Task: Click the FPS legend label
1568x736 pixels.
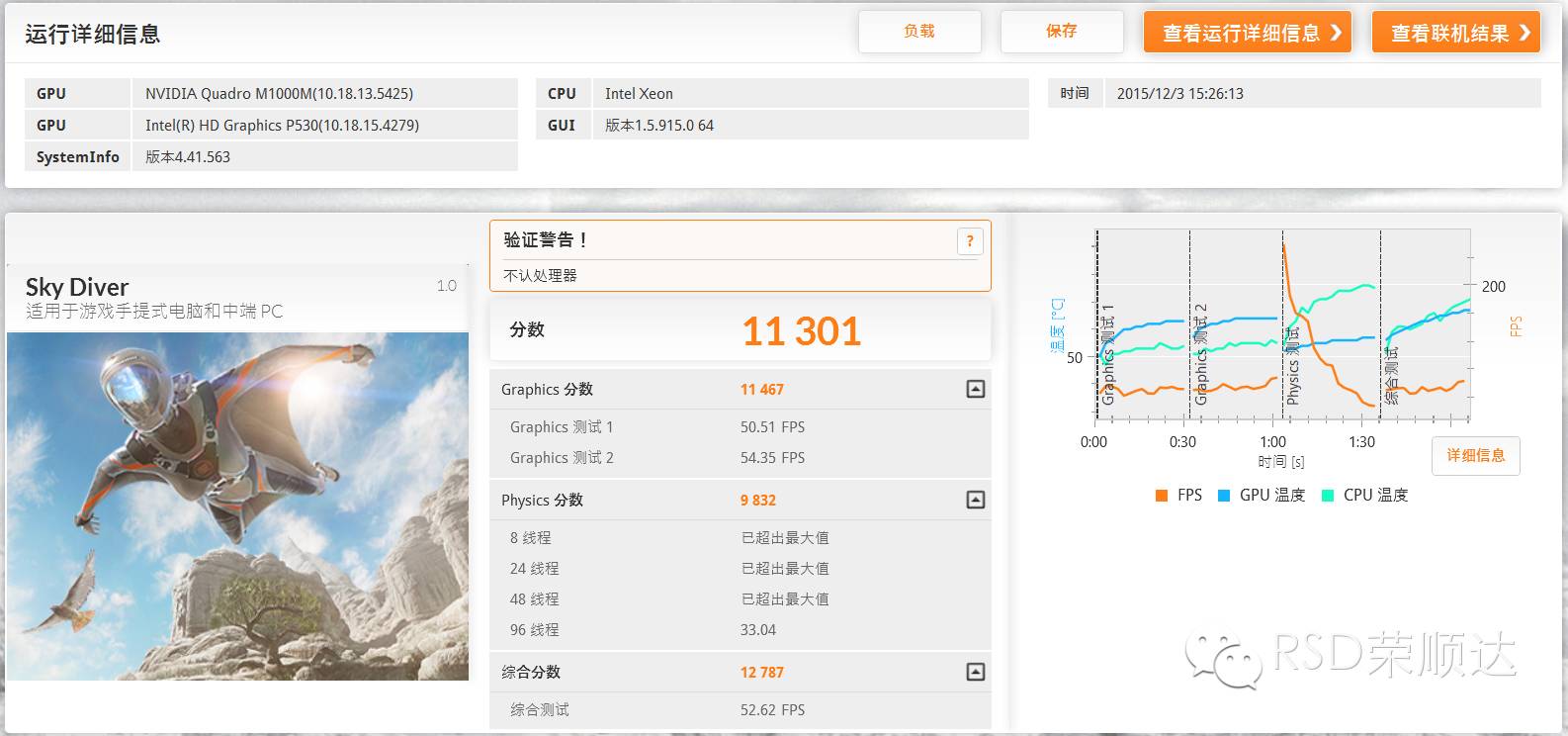Action: pyautogui.click(x=1190, y=496)
